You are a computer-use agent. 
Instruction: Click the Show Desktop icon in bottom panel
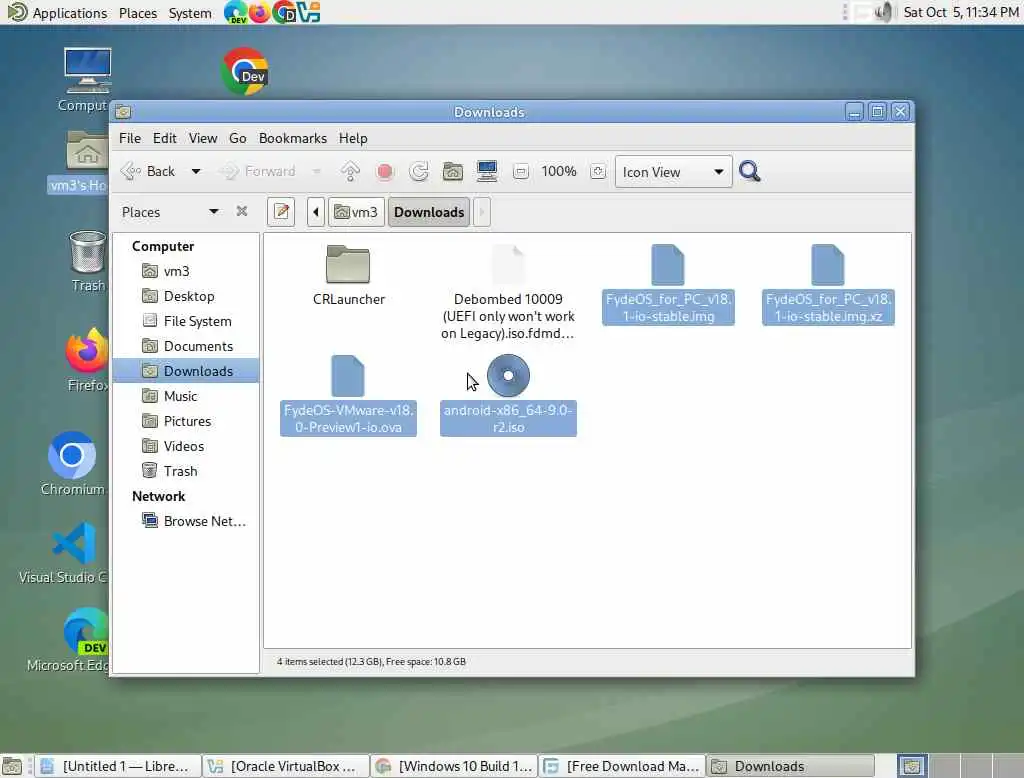pyautogui.click(x=12, y=766)
